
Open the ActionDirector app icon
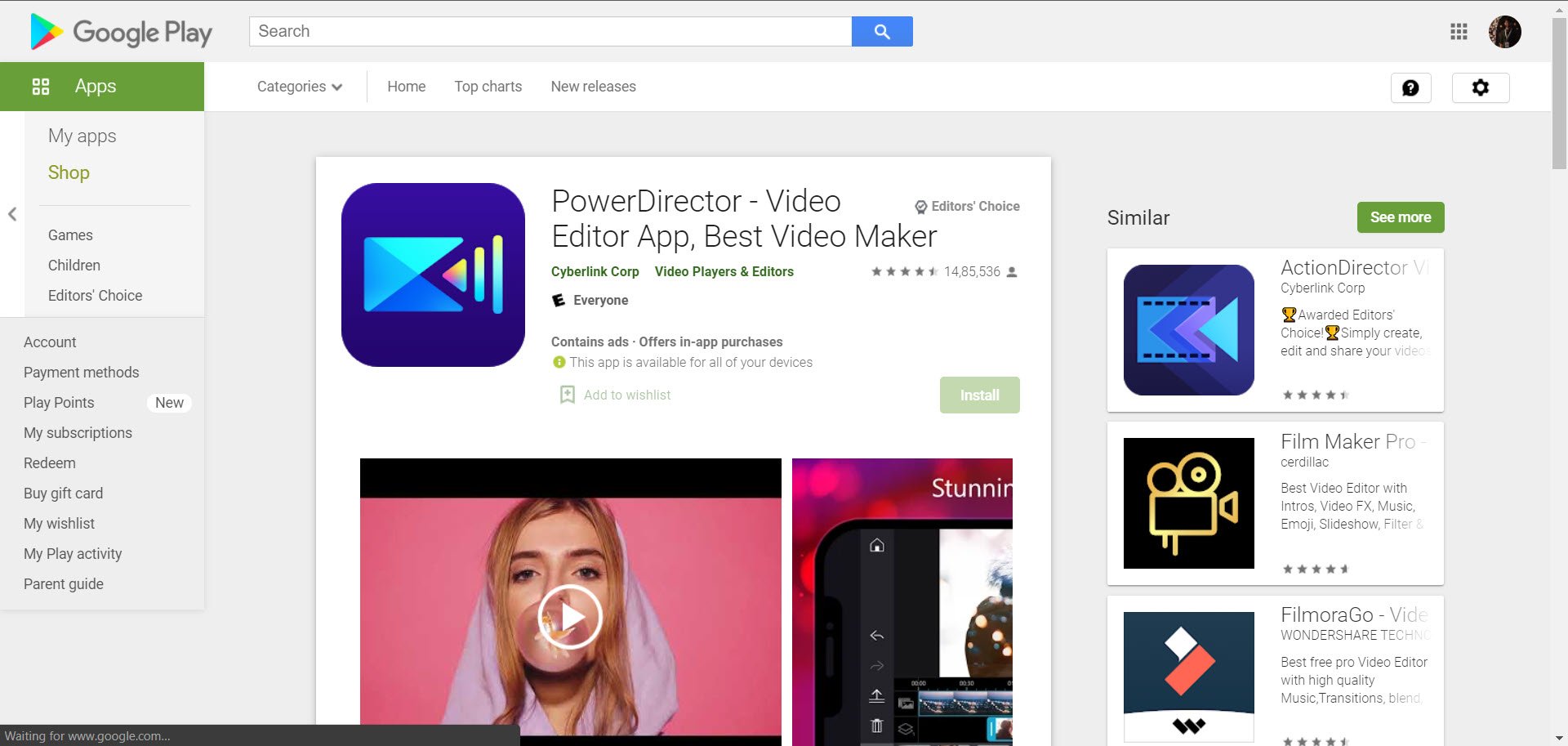1188,330
